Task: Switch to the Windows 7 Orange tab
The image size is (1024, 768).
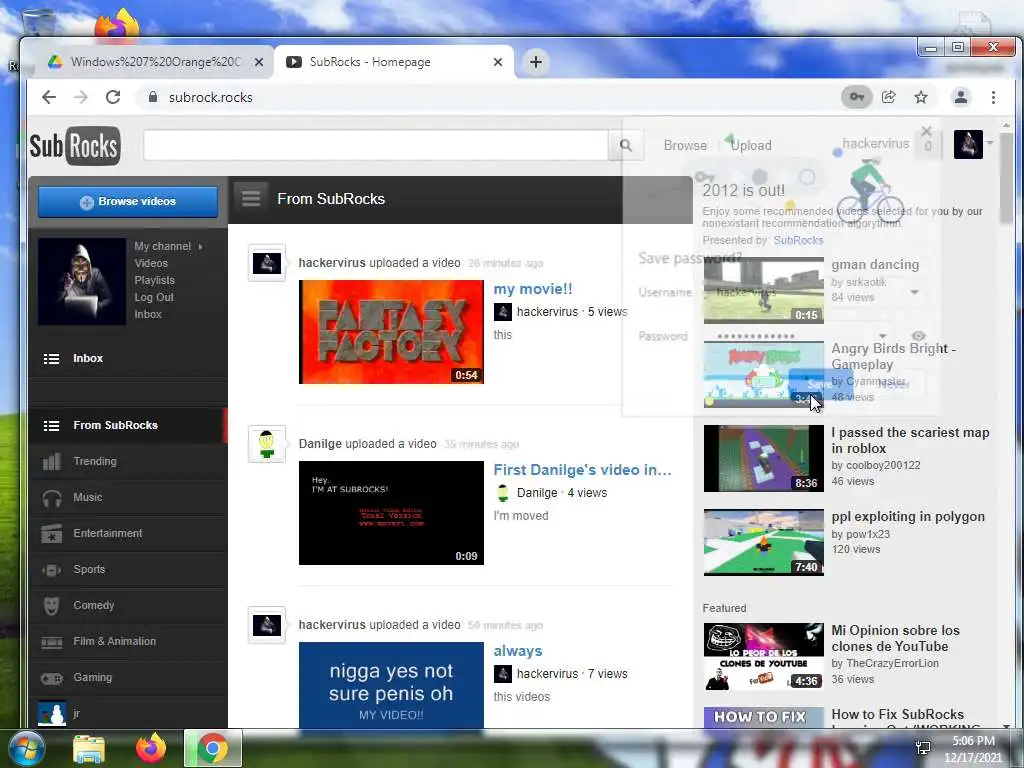Action: 157,62
